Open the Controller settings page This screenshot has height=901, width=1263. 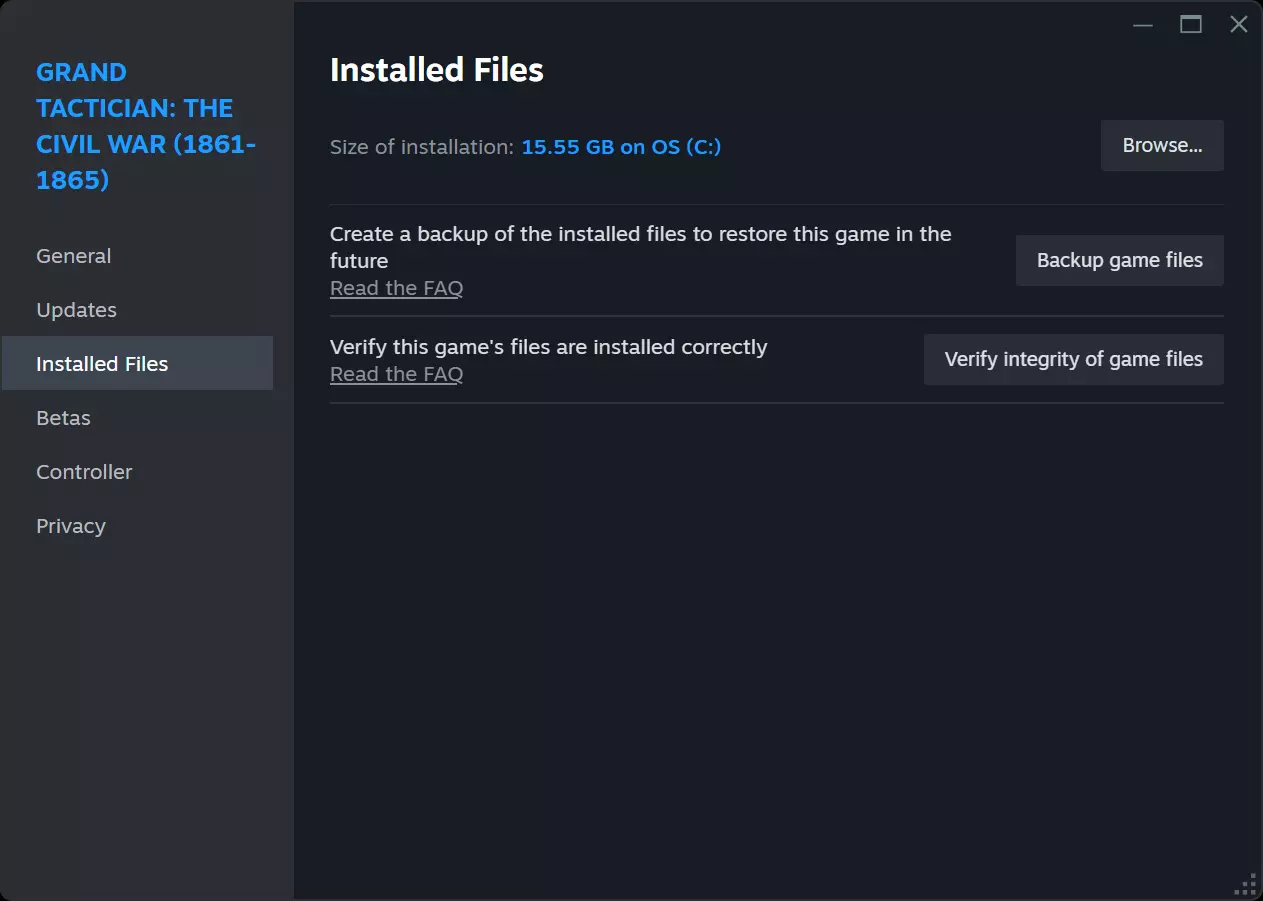pos(84,472)
